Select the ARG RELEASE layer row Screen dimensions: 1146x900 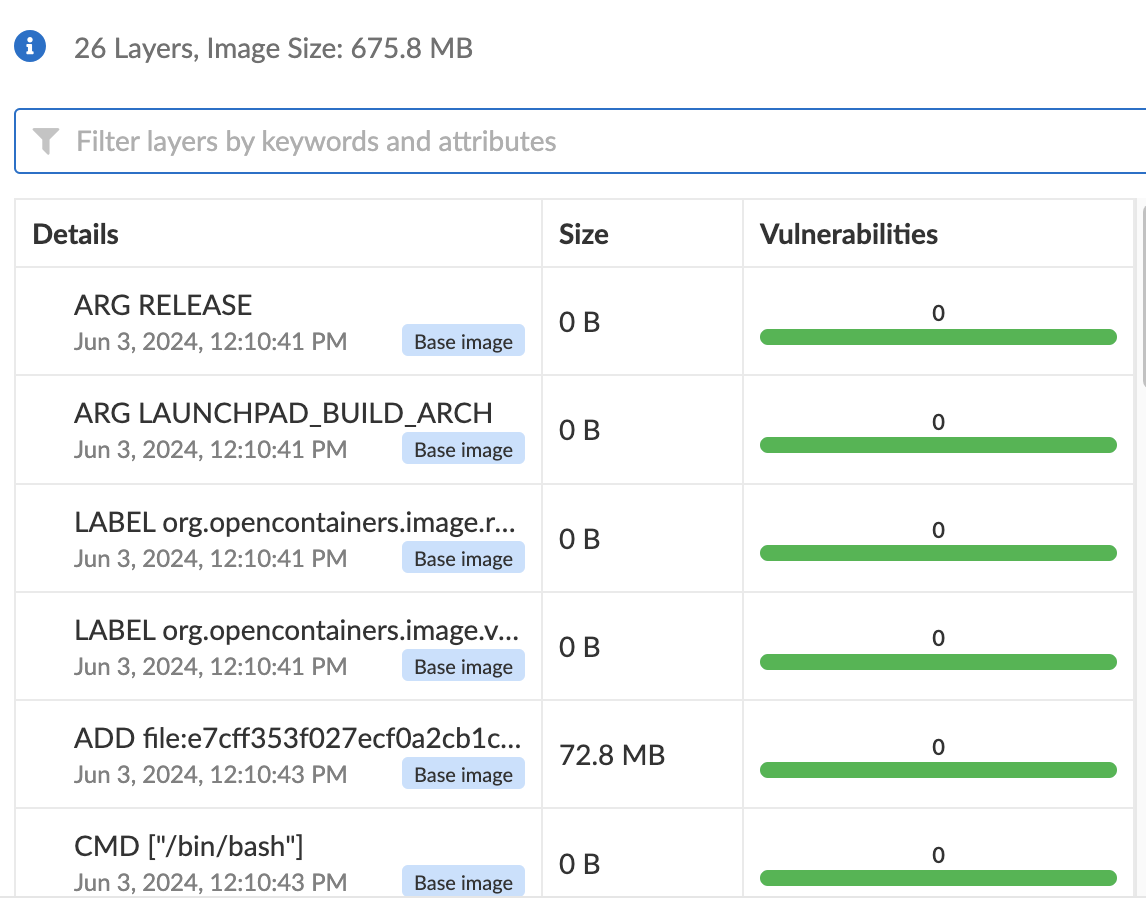[x=163, y=305]
